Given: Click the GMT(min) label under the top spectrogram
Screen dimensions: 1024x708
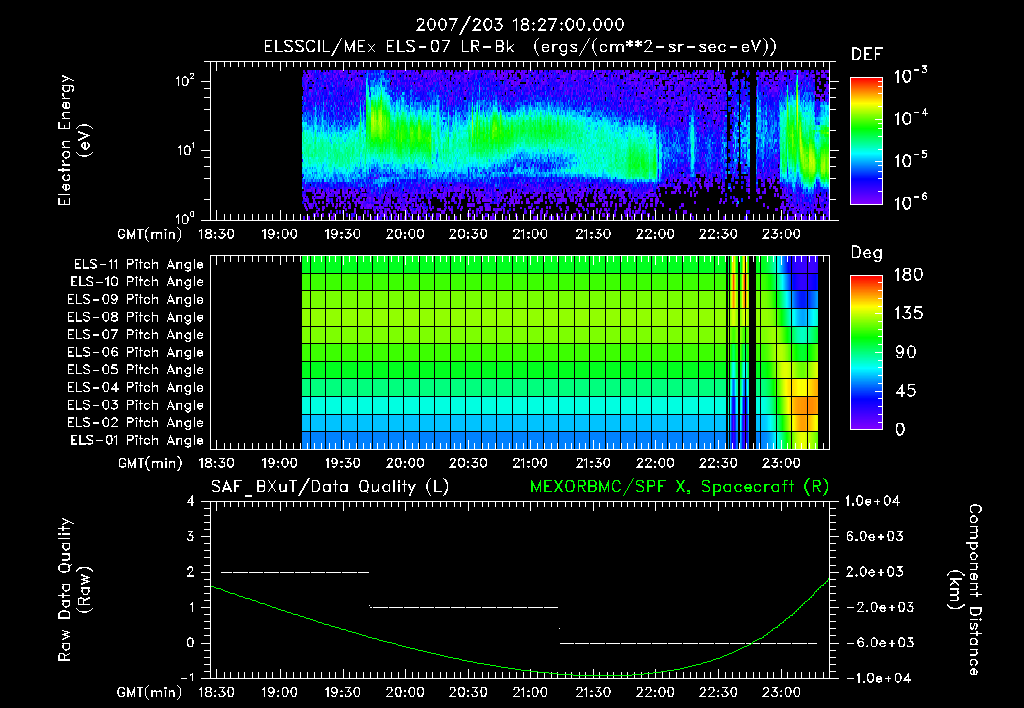Looking at the screenshot, I should coord(150,234).
